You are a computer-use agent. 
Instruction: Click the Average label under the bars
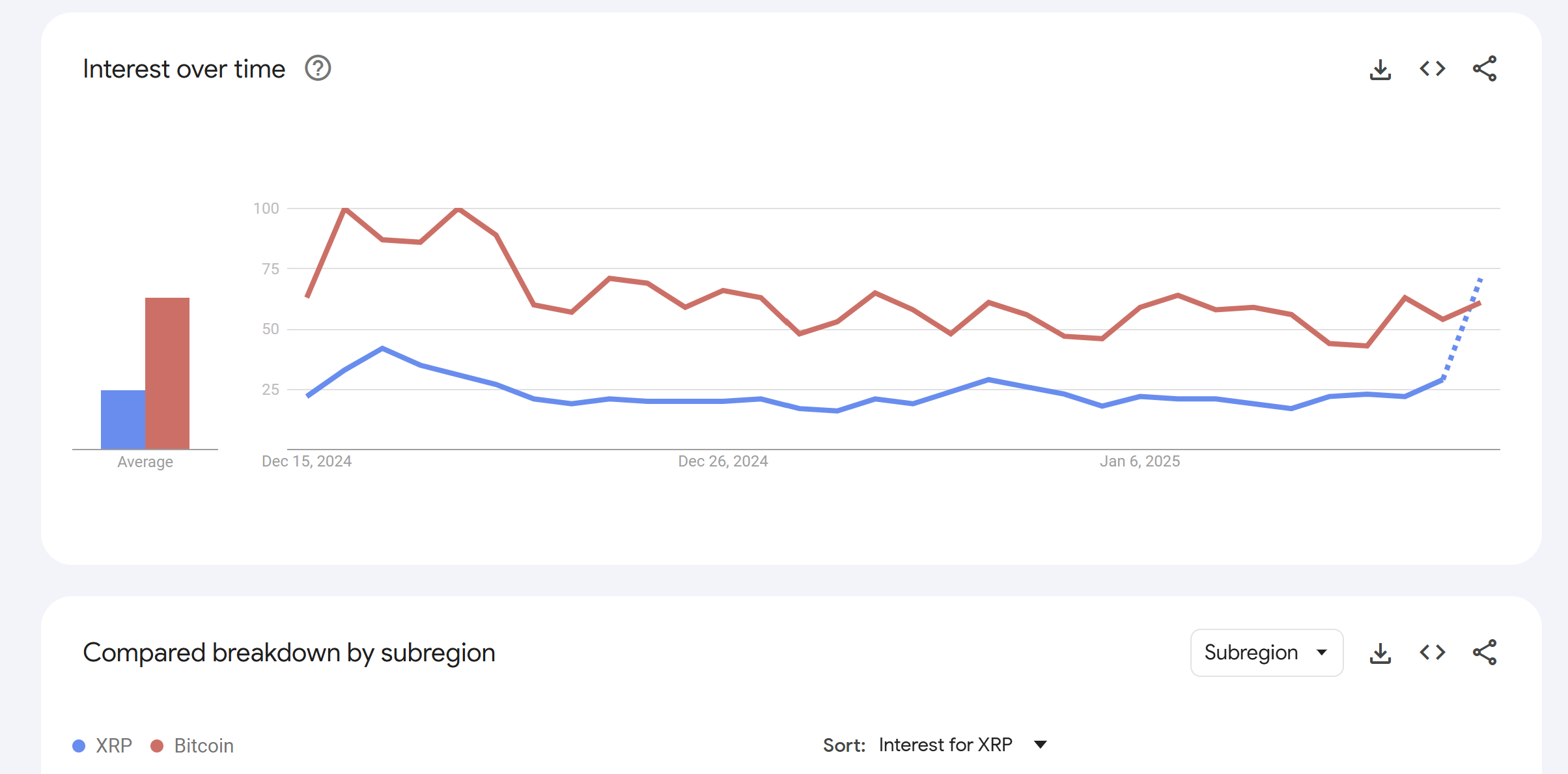click(x=145, y=461)
